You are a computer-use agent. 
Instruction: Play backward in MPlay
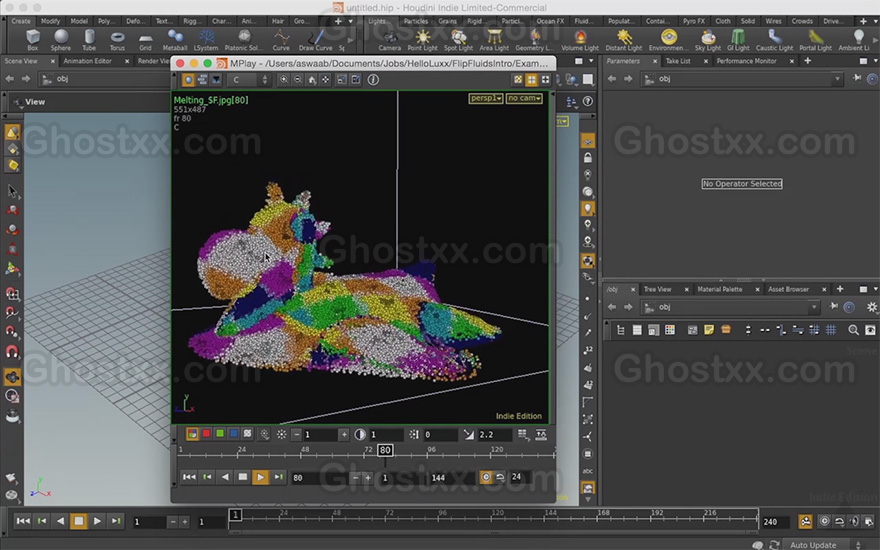(225, 477)
